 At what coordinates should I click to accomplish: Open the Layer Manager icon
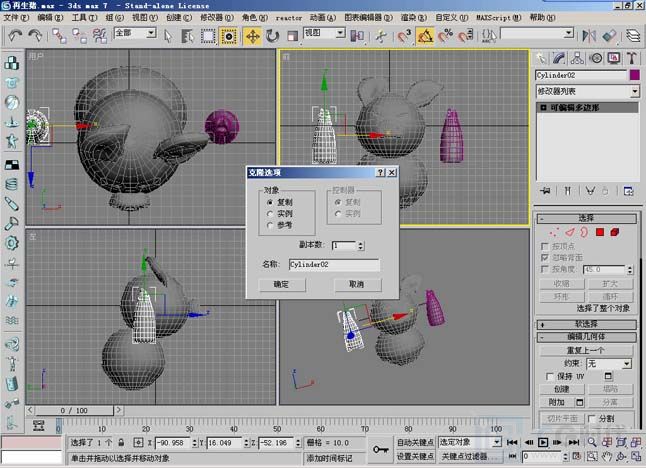633,36
